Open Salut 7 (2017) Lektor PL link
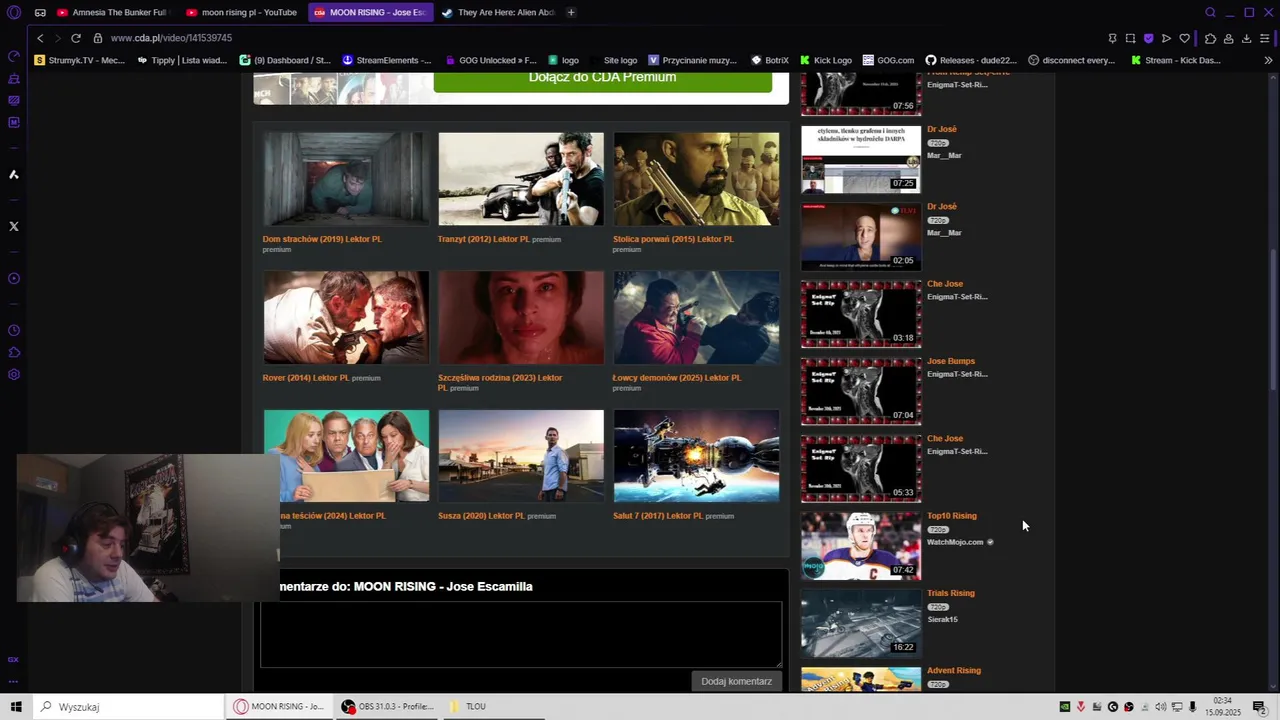This screenshot has height=720, width=1280. point(658,516)
